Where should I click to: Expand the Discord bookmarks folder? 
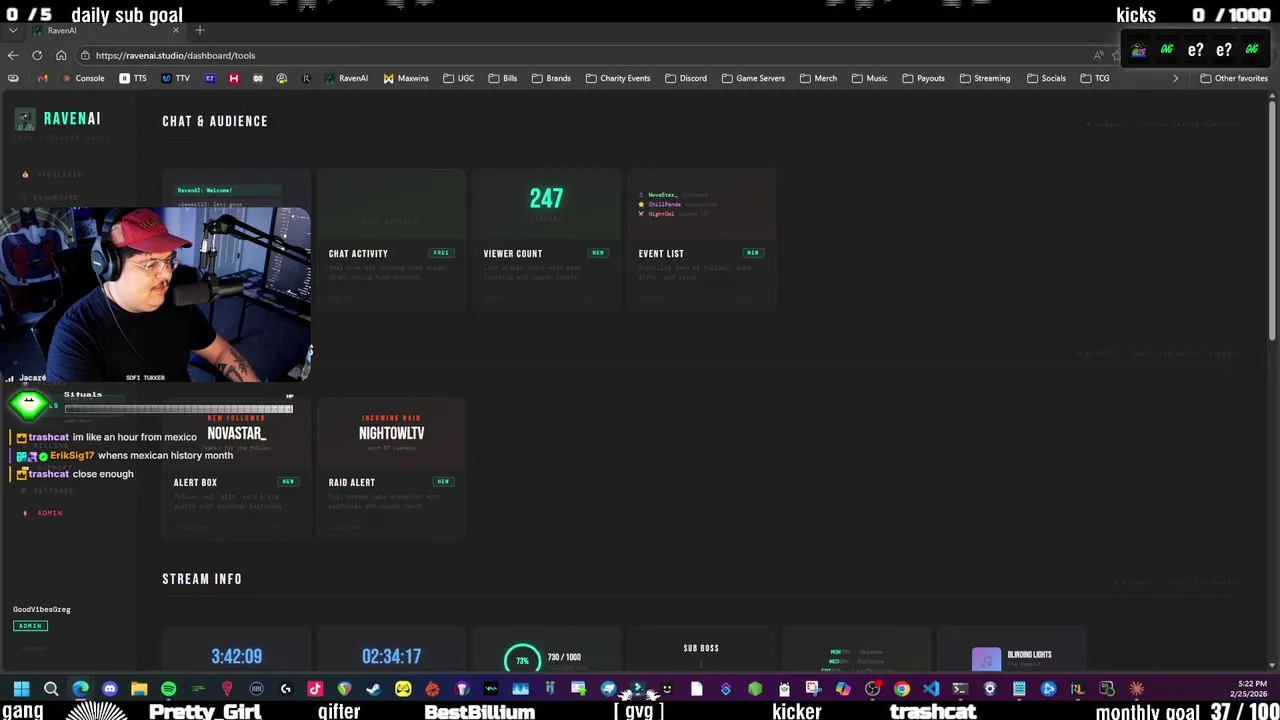click(686, 78)
